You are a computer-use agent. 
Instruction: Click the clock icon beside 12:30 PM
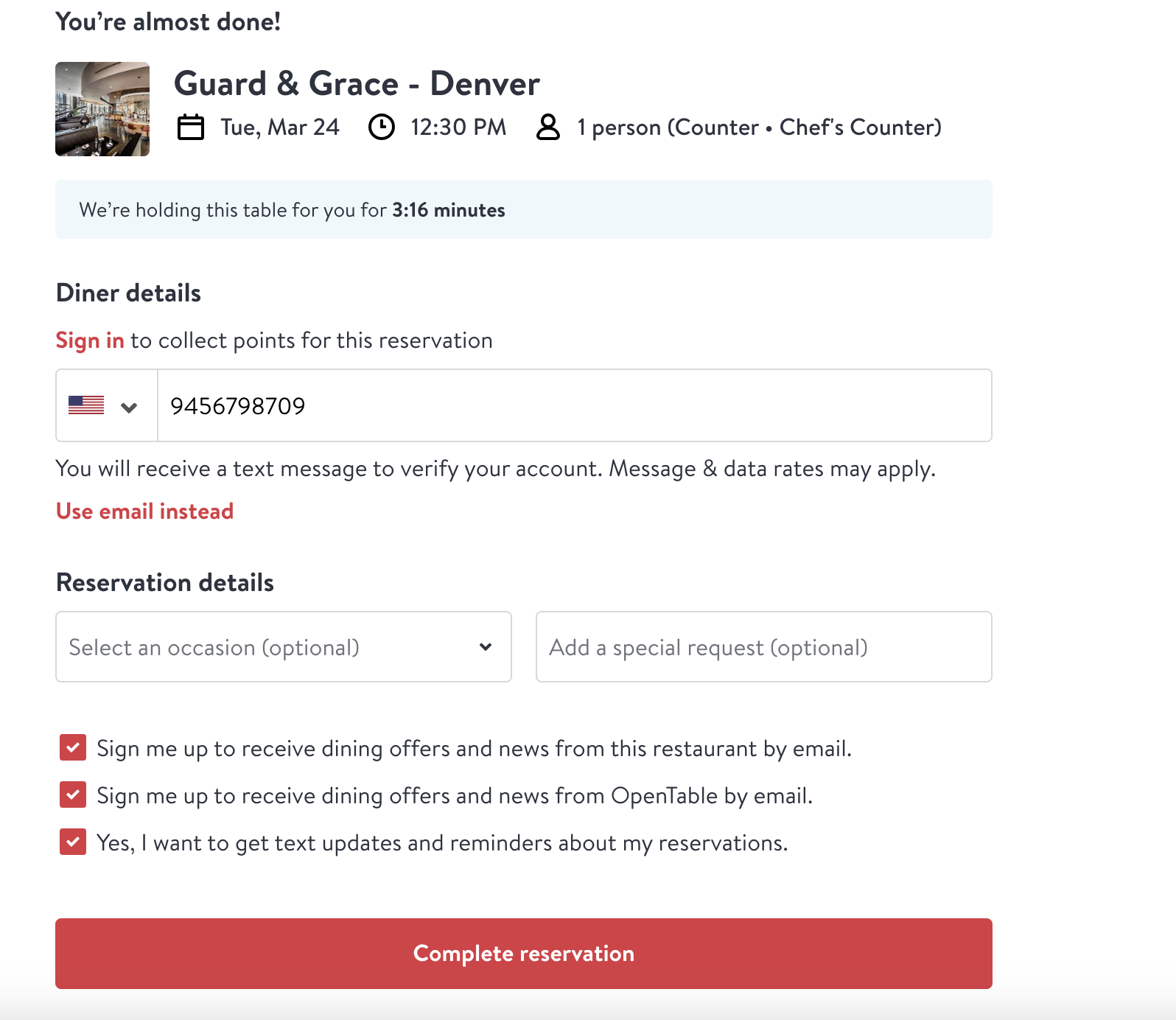click(x=382, y=127)
